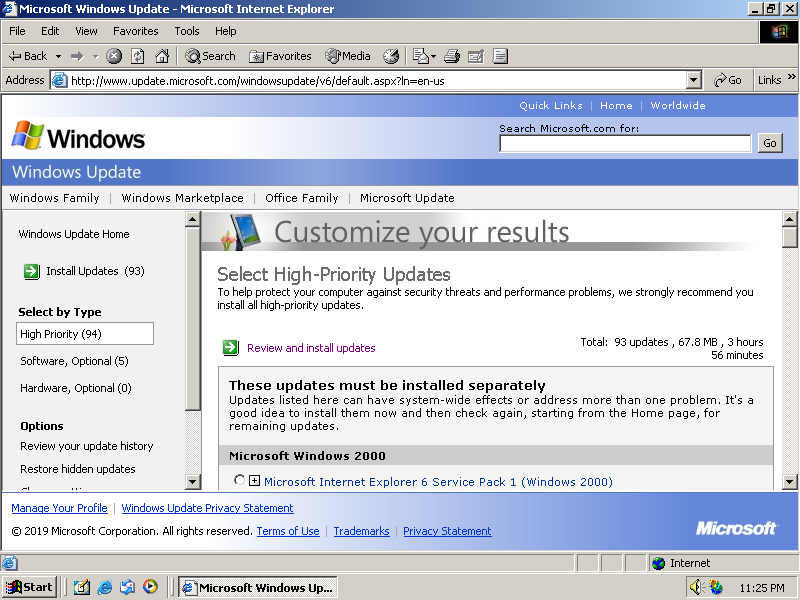Screen dimensions: 800x600
Task: Select Hardware, Optional (0) type
Action: coord(76,388)
